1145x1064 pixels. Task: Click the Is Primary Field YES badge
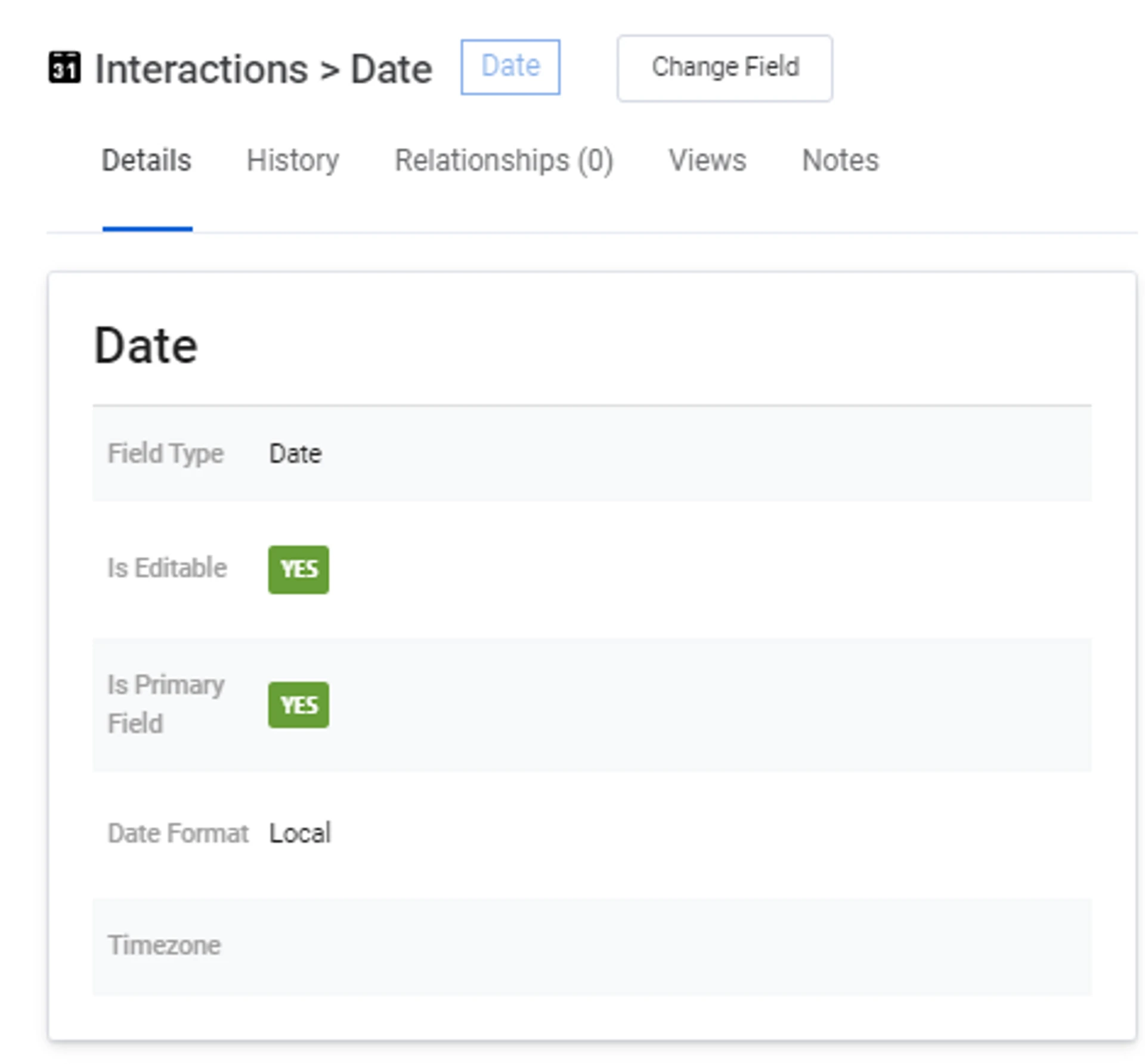(x=298, y=705)
